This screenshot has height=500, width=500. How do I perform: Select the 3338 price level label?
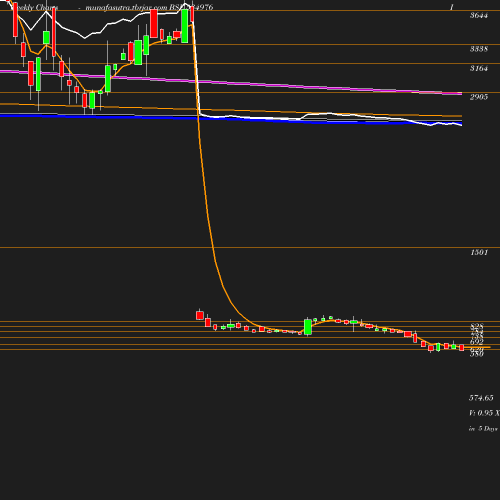click(x=479, y=49)
